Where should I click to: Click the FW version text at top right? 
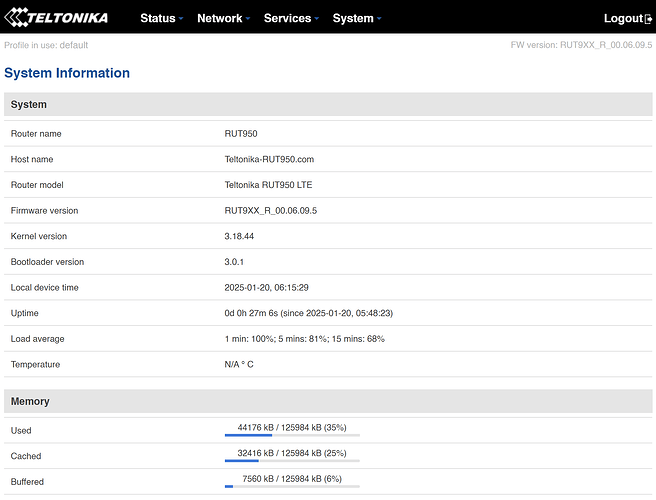pos(581,45)
